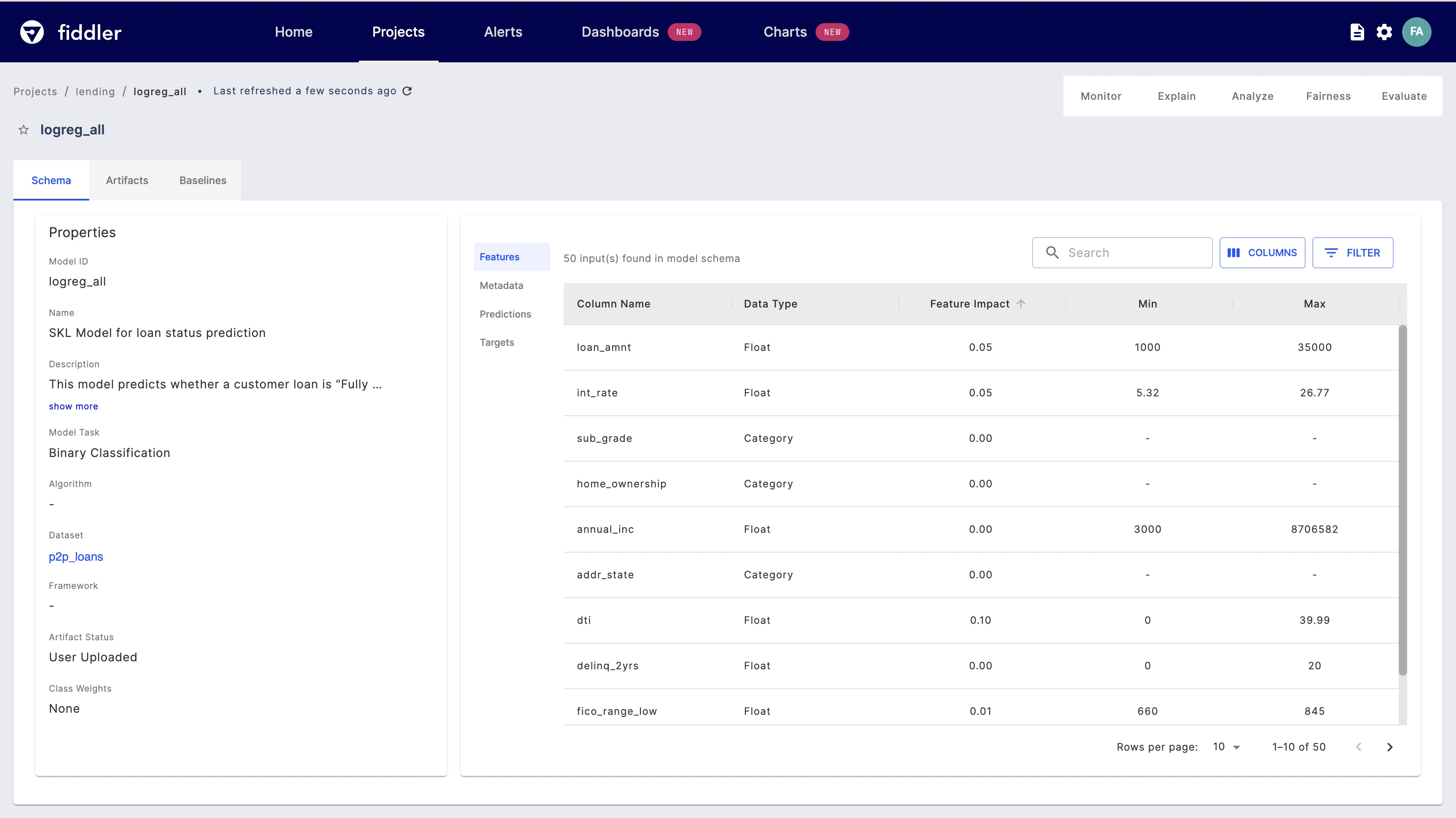The image size is (1456, 818).
Task: Go to the Monitor view
Action: tap(1100, 96)
